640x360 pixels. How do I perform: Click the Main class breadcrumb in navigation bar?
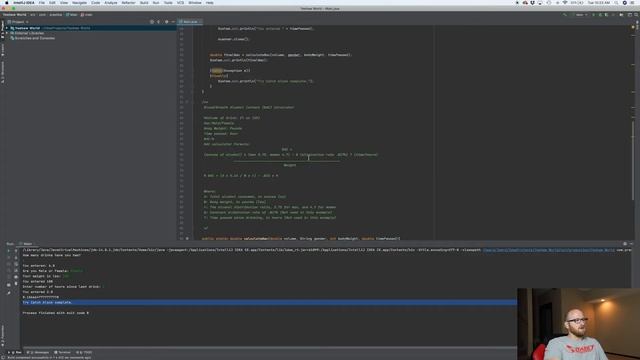click(x=71, y=15)
